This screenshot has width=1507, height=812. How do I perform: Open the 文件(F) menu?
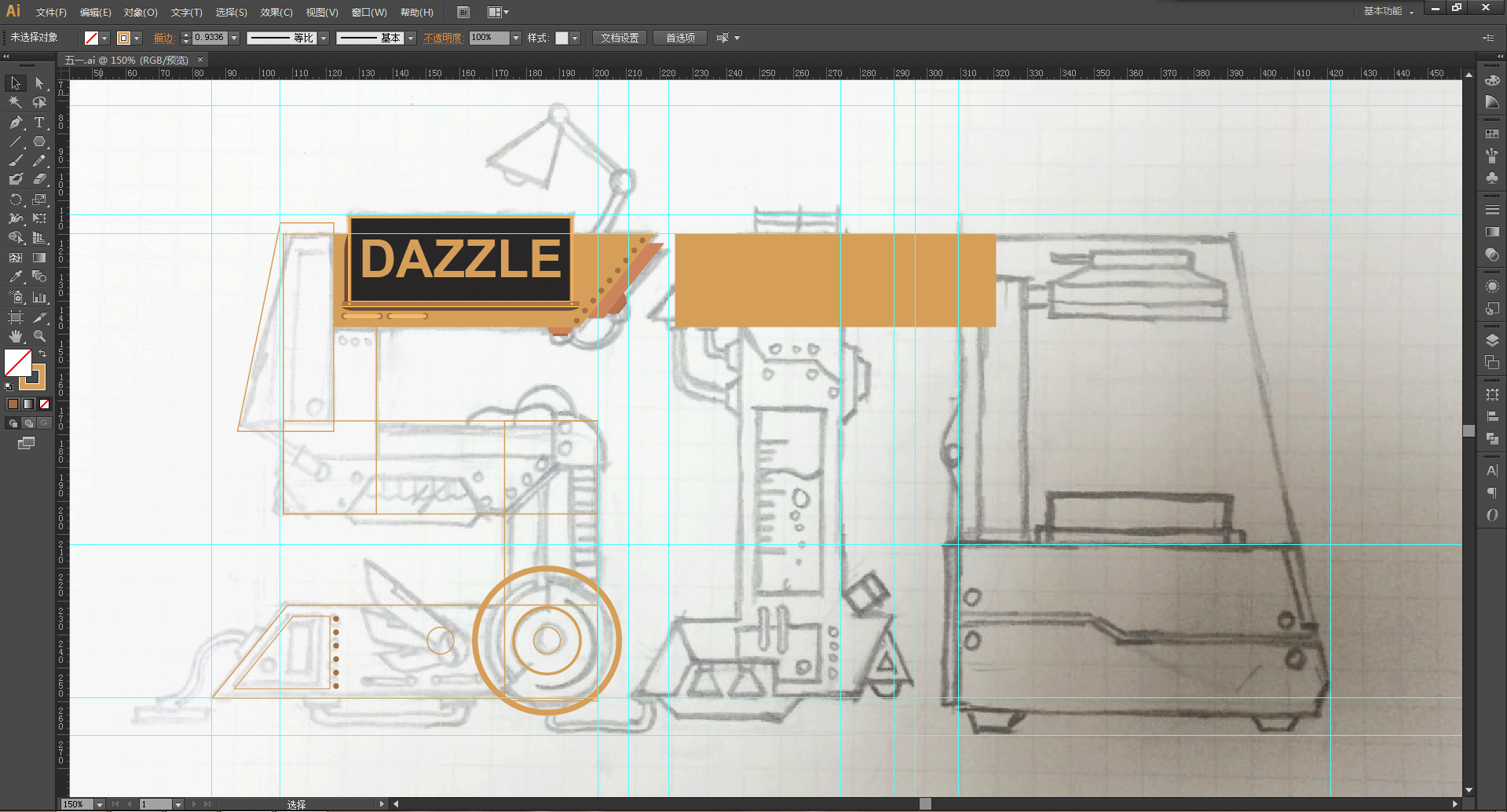pos(51,13)
